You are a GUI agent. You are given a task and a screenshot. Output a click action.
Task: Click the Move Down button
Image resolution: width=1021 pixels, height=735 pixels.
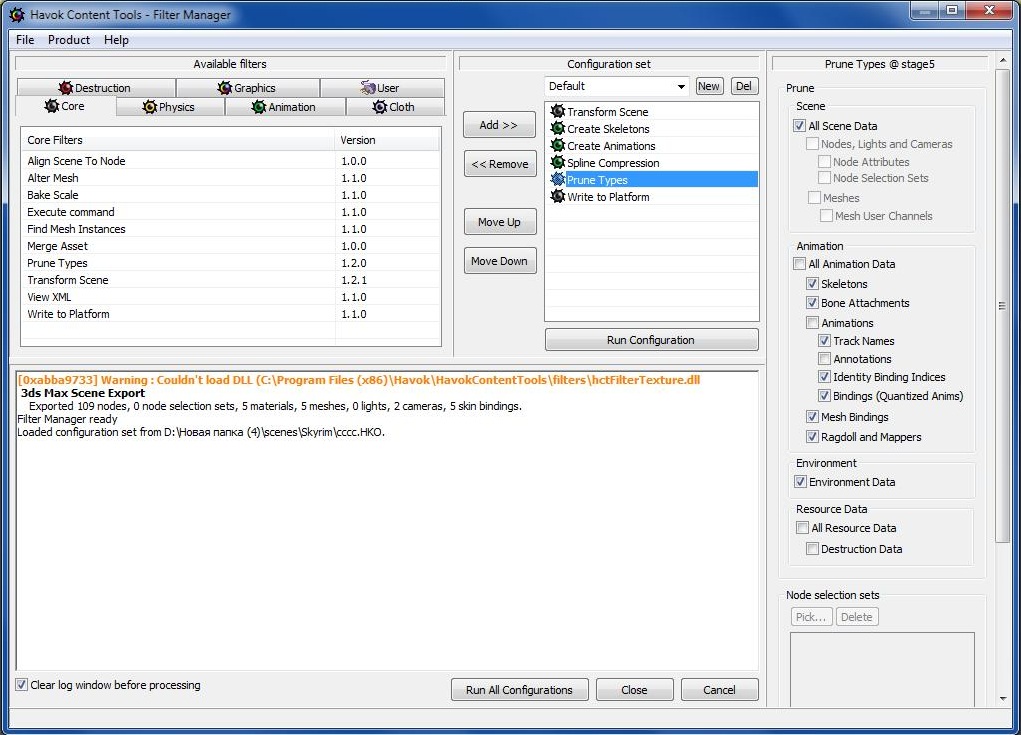point(500,261)
